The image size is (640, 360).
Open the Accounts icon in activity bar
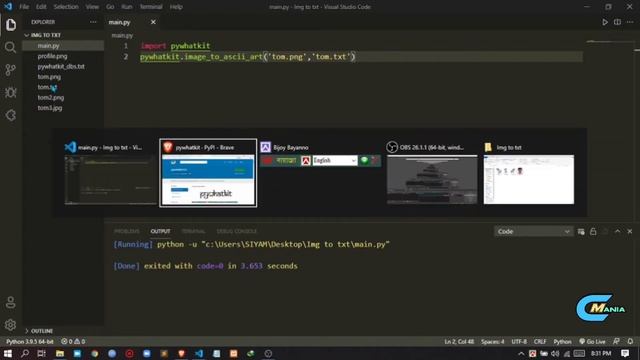click(x=11, y=302)
